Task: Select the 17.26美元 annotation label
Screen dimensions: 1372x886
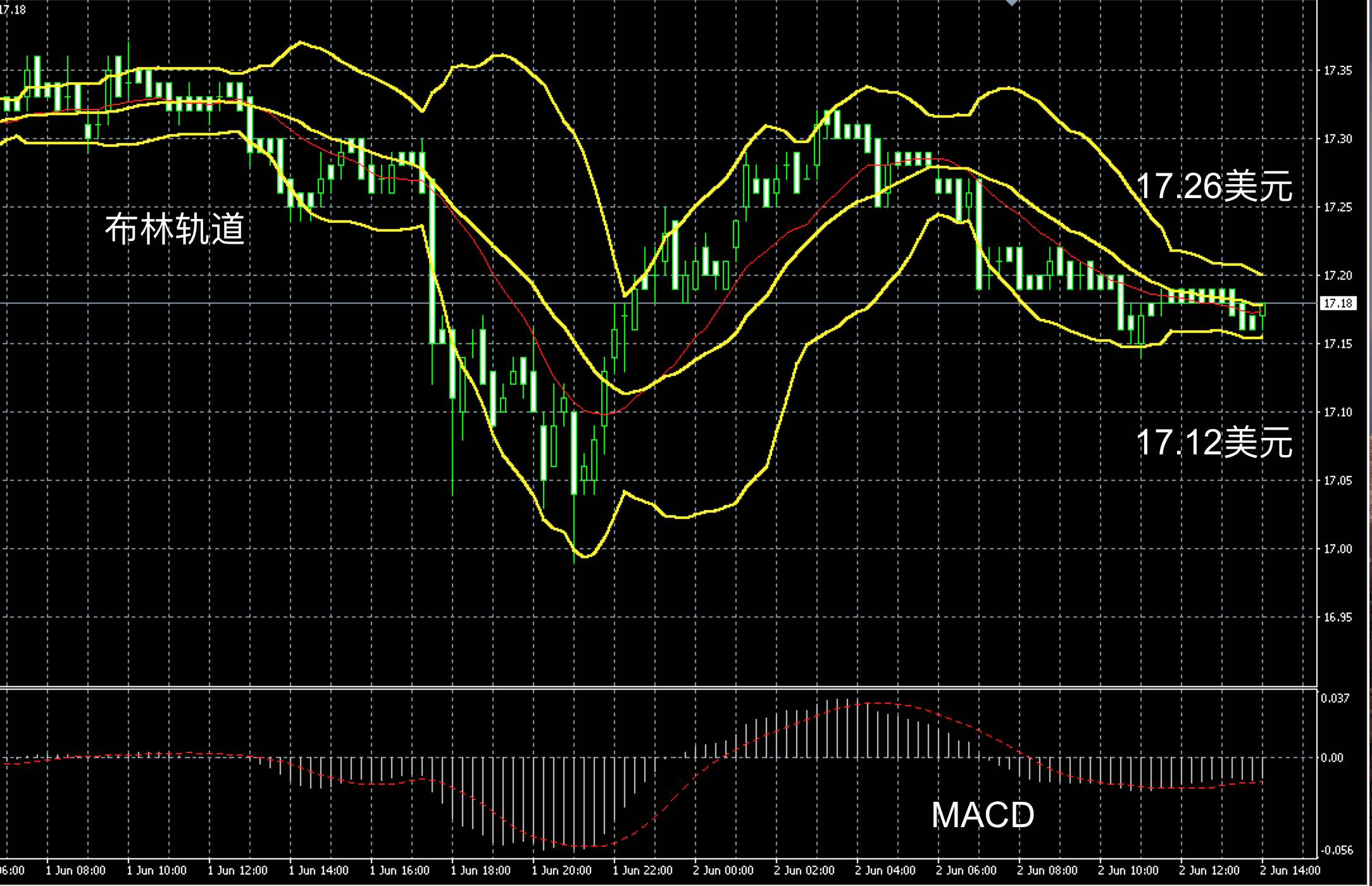Action: pos(1214,187)
